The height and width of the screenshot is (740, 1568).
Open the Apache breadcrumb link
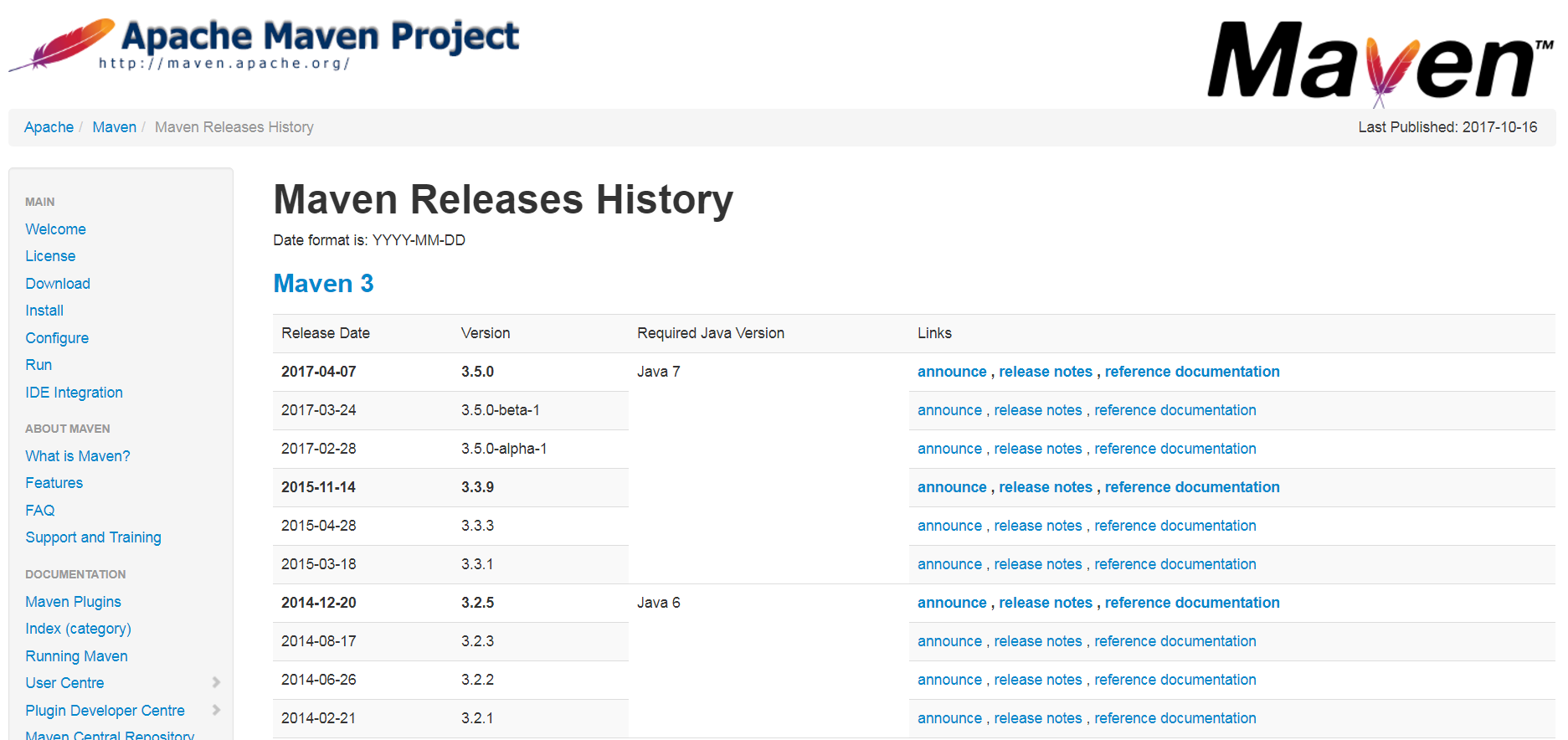(x=49, y=127)
